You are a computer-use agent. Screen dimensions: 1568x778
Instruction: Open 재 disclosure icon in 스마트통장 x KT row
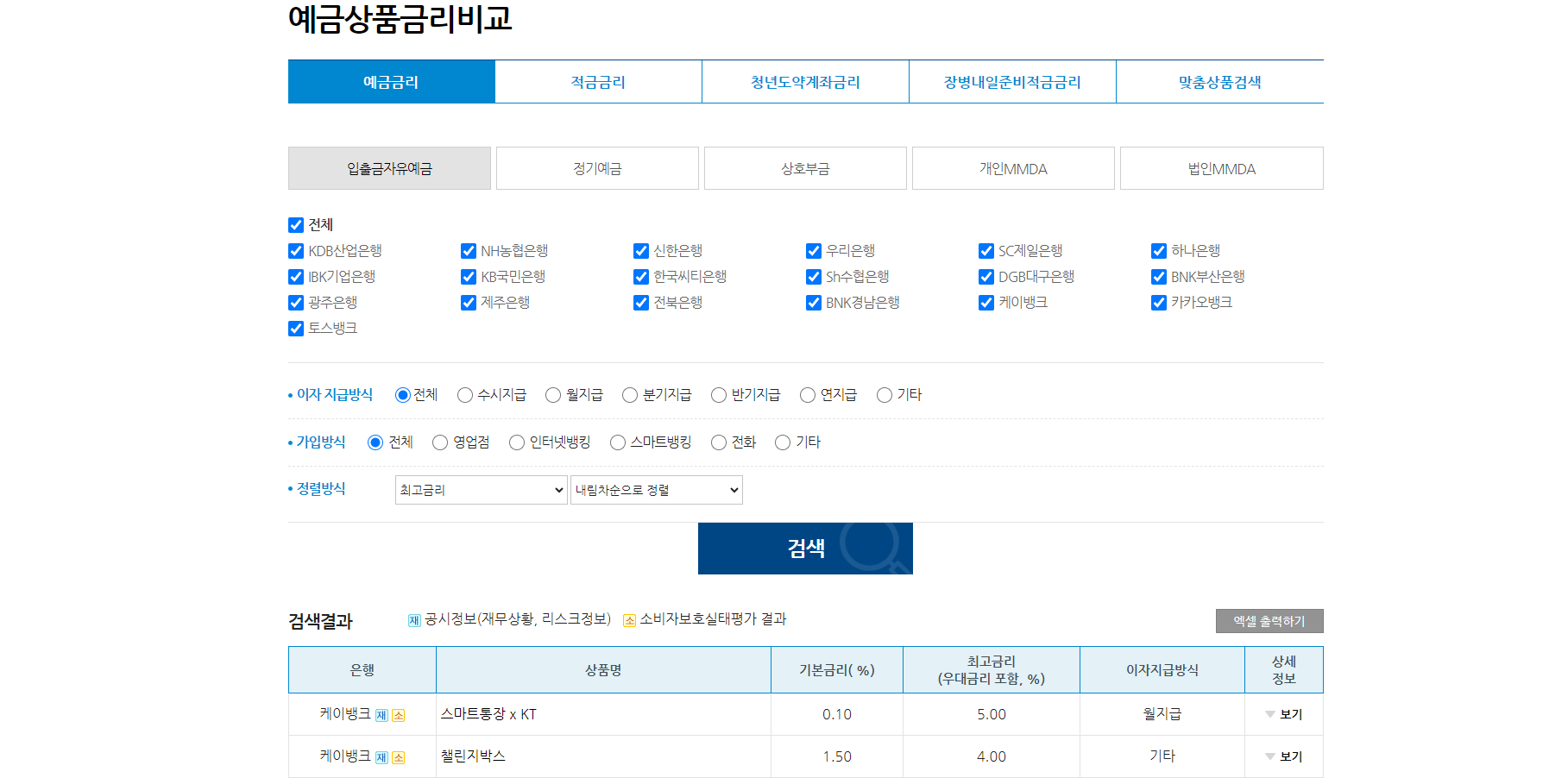click(x=381, y=716)
